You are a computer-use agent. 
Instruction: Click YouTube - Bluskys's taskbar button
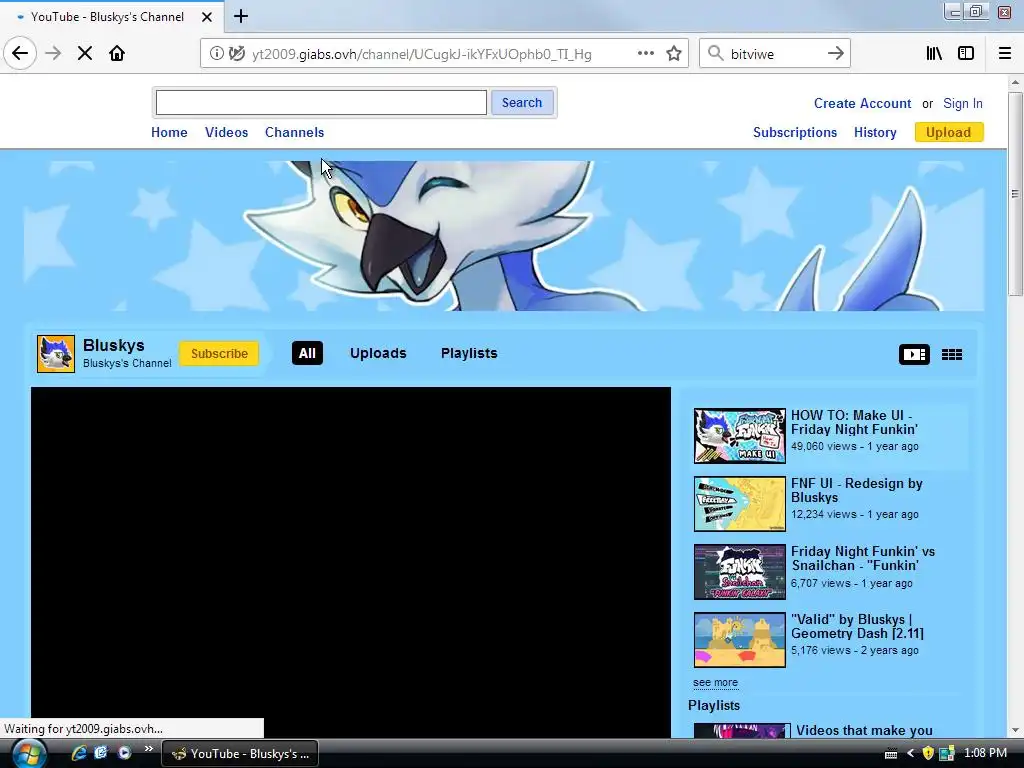pyautogui.click(x=240, y=754)
